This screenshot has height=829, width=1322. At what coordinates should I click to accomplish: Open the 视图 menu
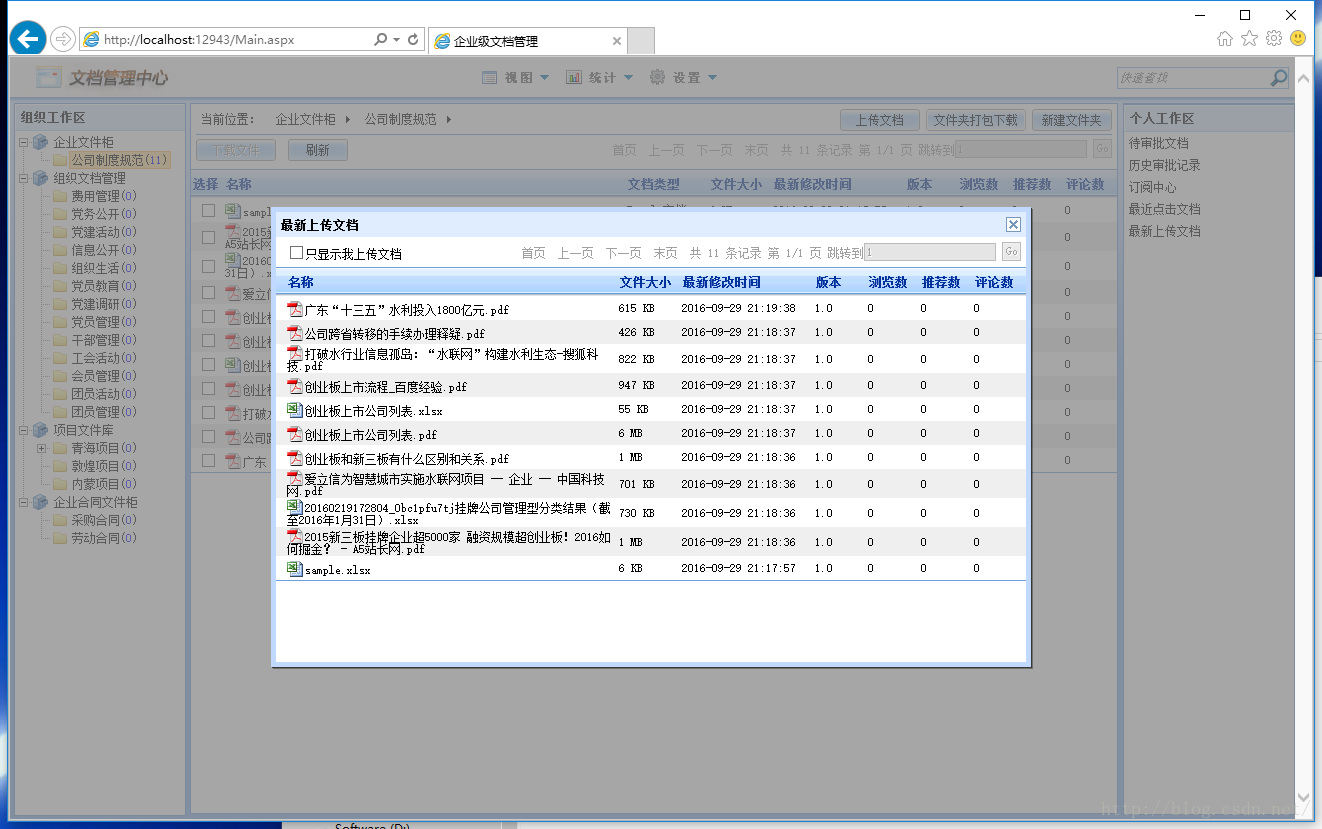(x=516, y=77)
